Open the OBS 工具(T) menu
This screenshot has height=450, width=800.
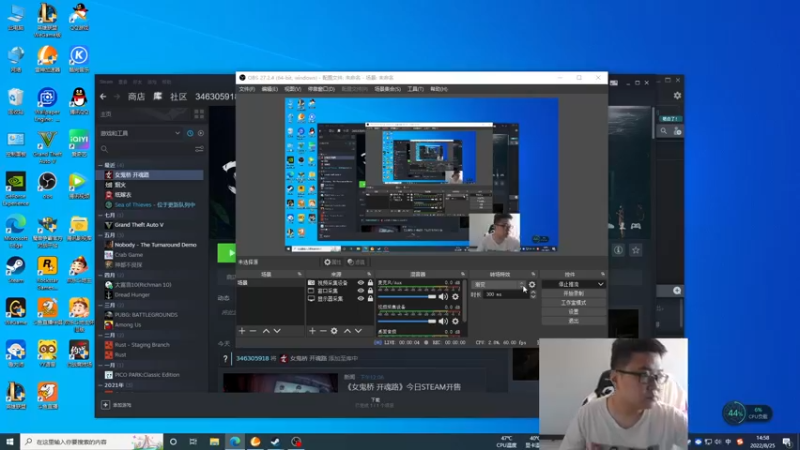pyautogui.click(x=415, y=89)
